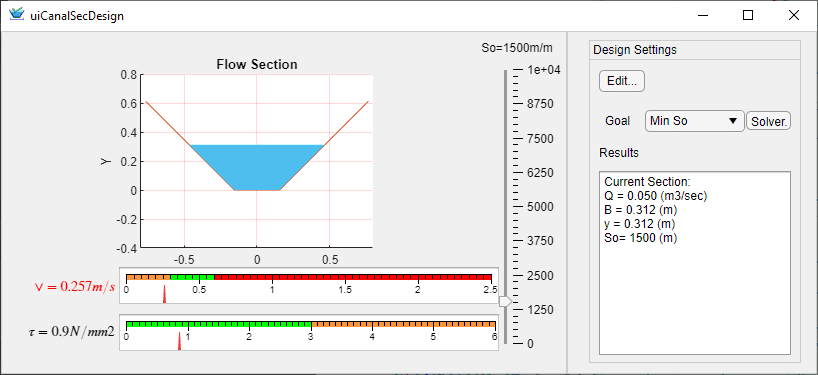818x375 pixels.
Task: Open the Edit... design settings dialog
Action: [x=622, y=81]
